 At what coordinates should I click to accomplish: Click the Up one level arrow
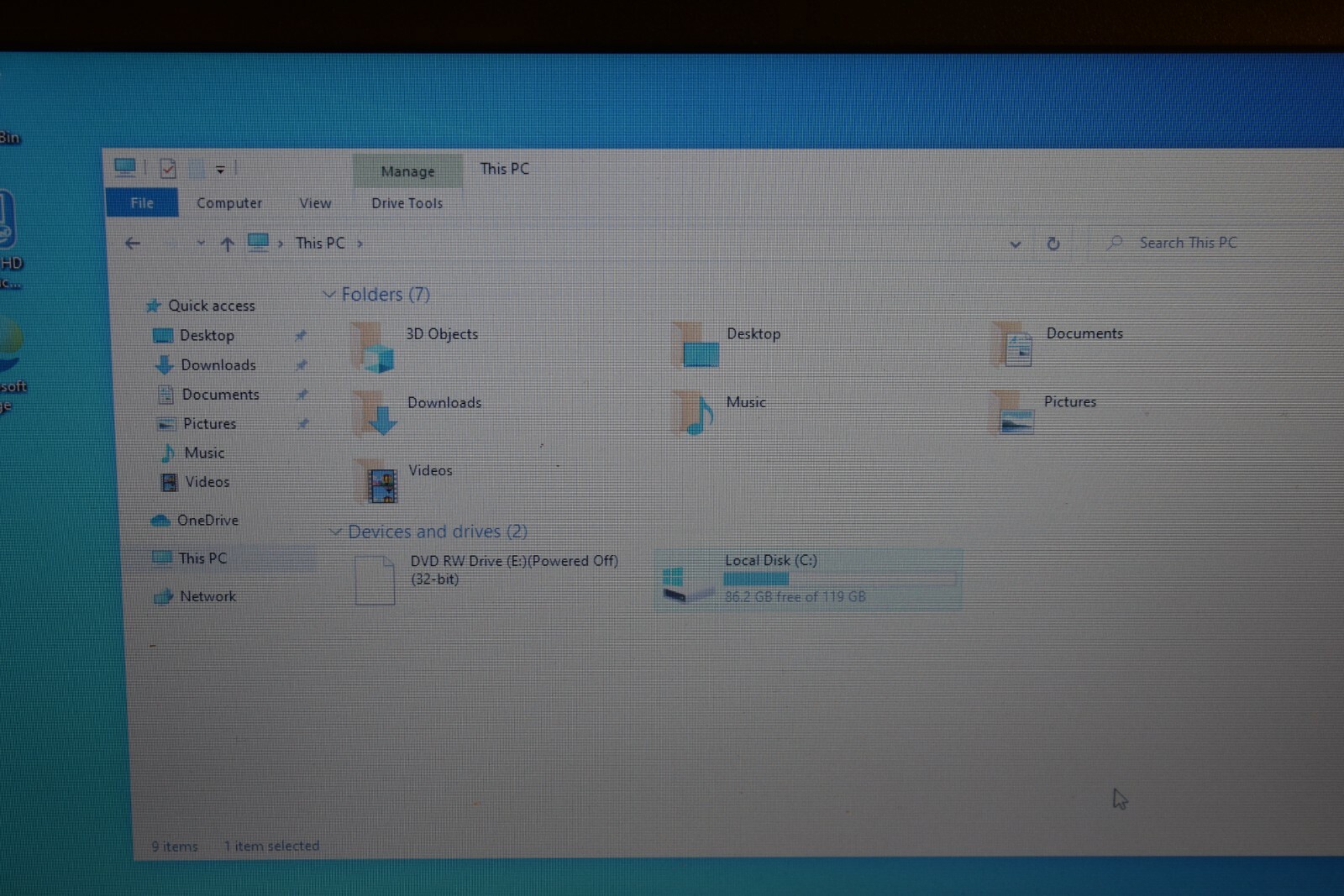pos(227,244)
